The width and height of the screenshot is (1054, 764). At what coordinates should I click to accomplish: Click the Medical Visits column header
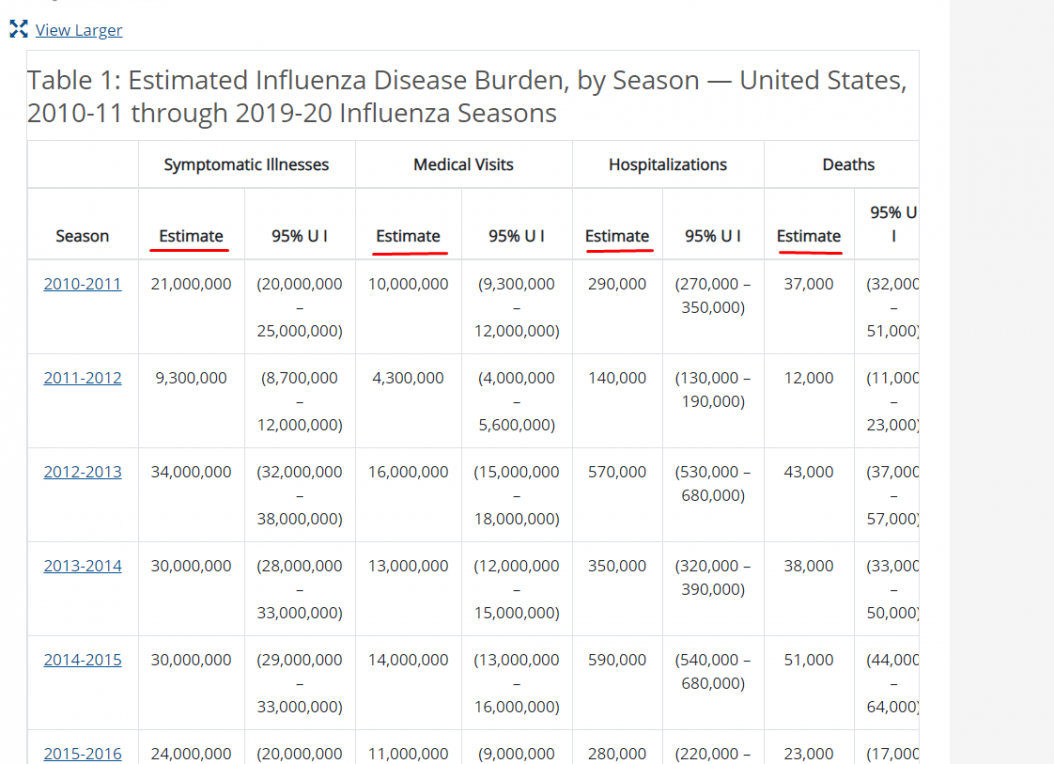pyautogui.click(x=463, y=165)
